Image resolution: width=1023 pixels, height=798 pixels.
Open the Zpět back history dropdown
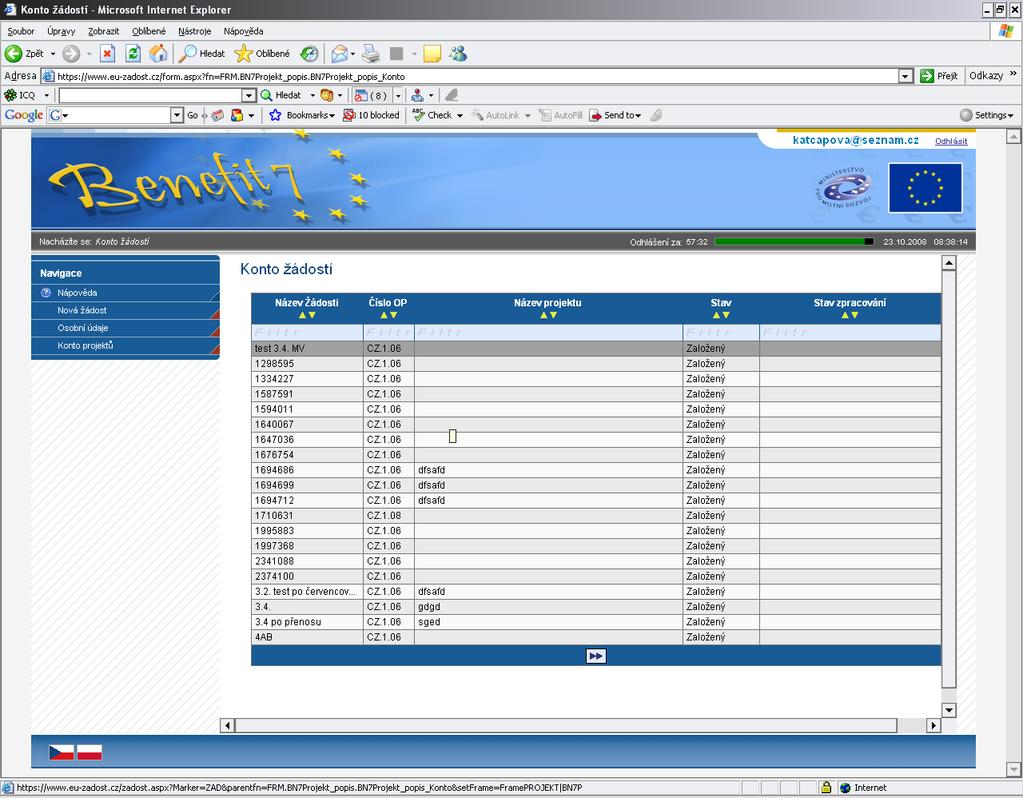(53, 54)
